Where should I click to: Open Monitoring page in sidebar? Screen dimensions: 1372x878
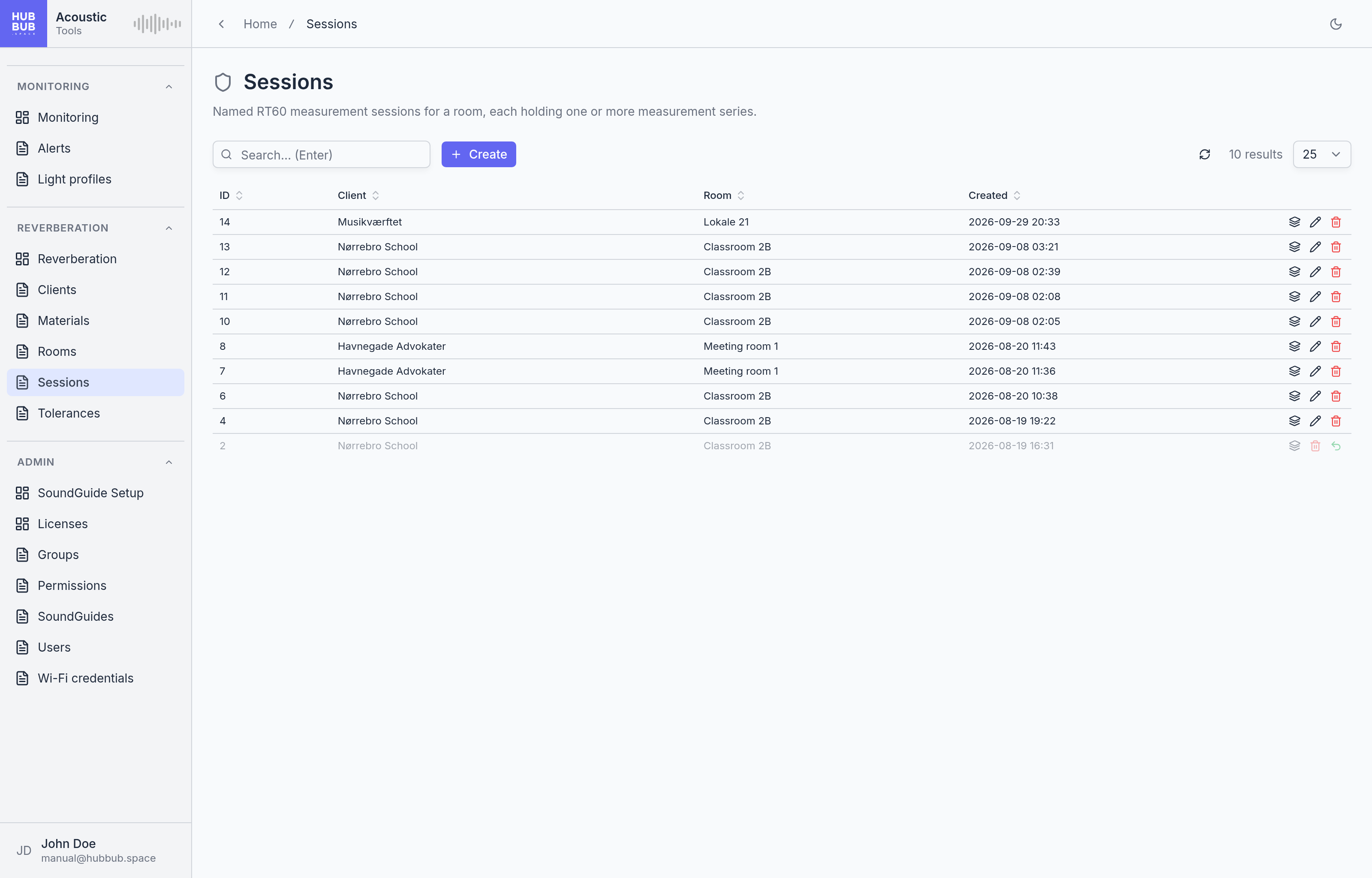pos(95,117)
